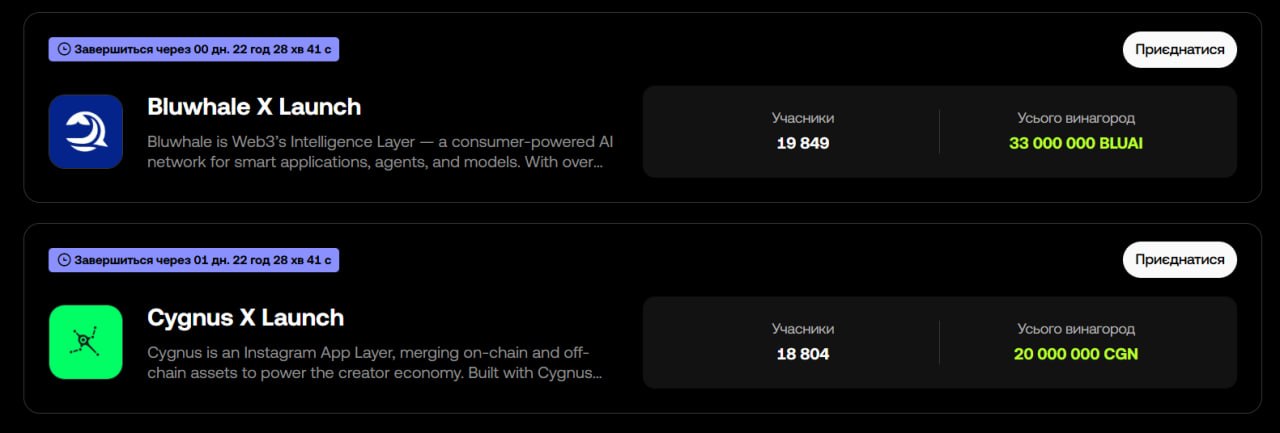Click clock icon in Bluwhale countdown badge
The width and height of the screenshot is (1280, 433).
click(x=65, y=49)
